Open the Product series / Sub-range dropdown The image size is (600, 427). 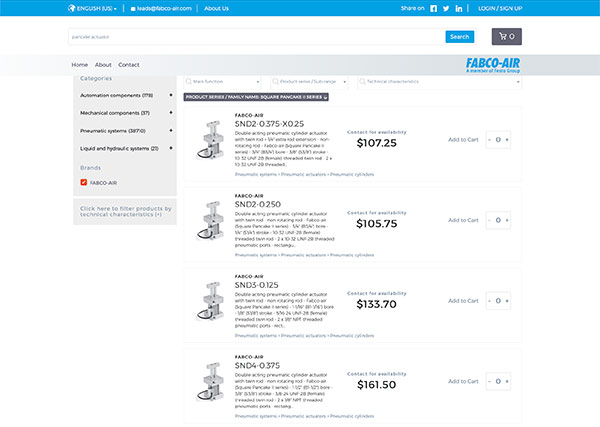(309, 81)
